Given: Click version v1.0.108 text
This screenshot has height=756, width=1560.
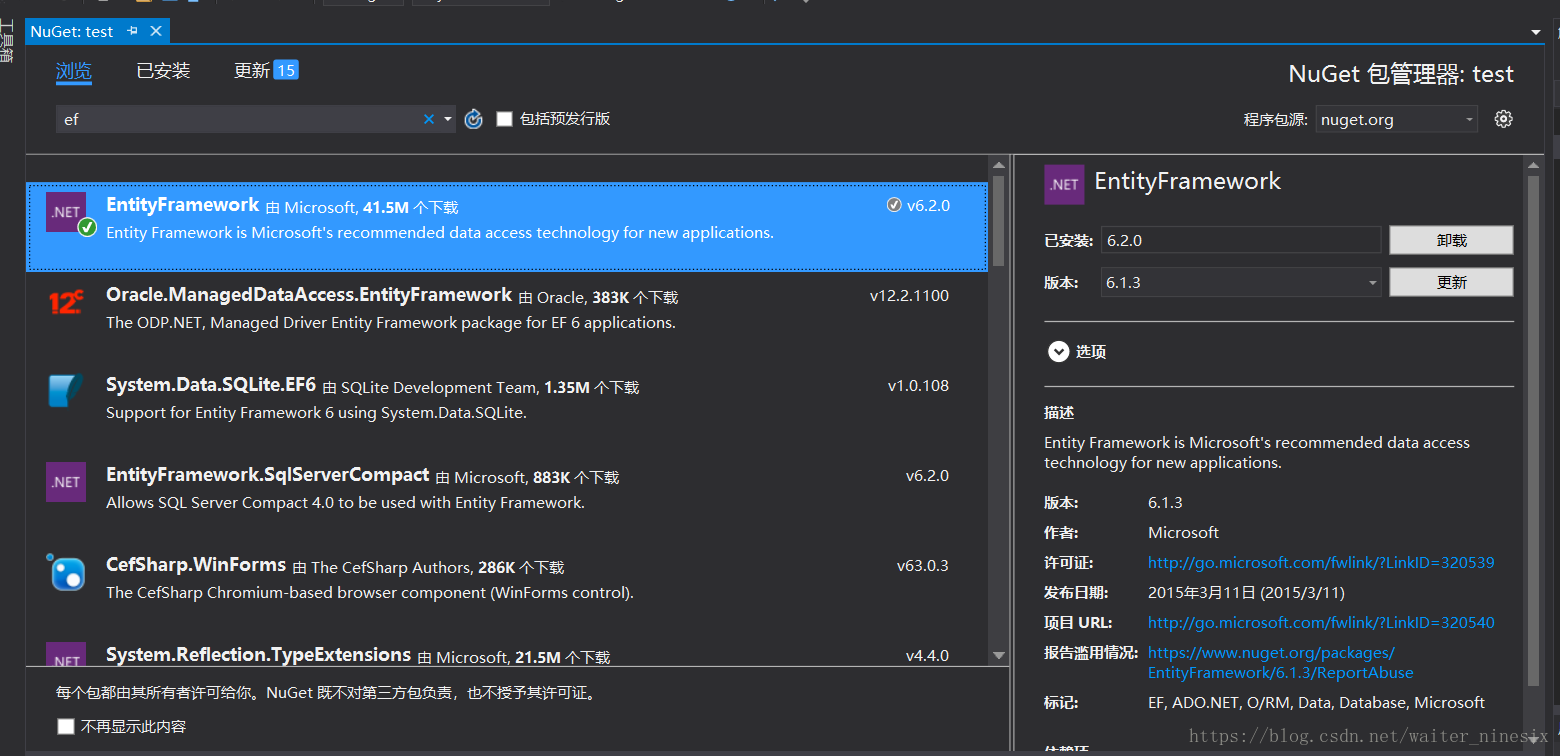Looking at the screenshot, I should [x=918, y=386].
